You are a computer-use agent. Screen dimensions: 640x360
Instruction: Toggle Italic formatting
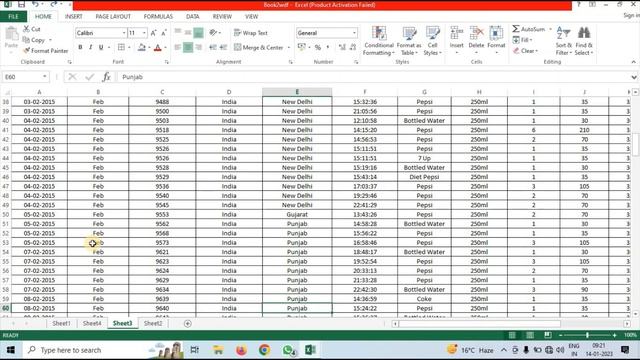(x=91, y=47)
